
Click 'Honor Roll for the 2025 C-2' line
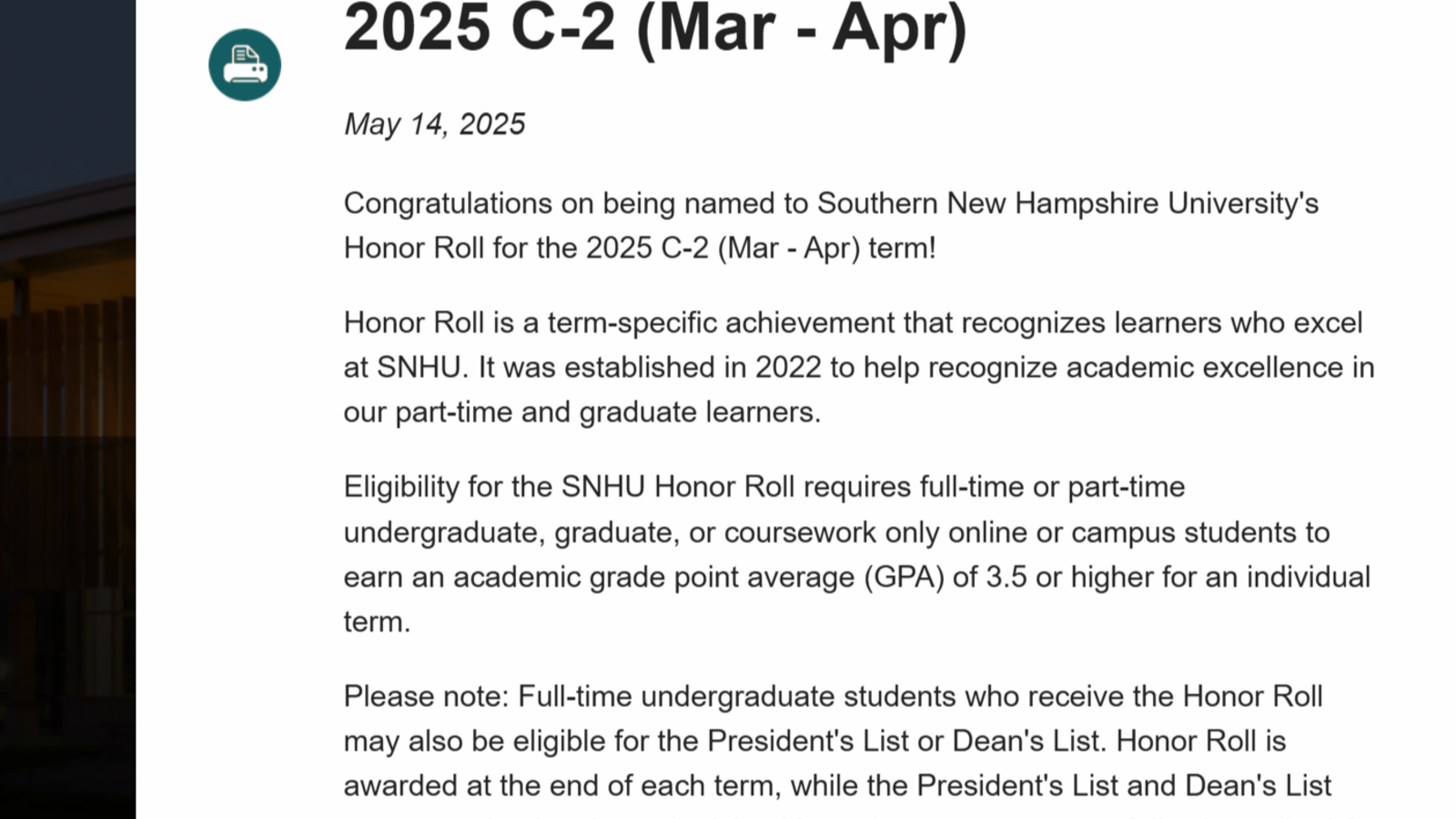coord(526,248)
